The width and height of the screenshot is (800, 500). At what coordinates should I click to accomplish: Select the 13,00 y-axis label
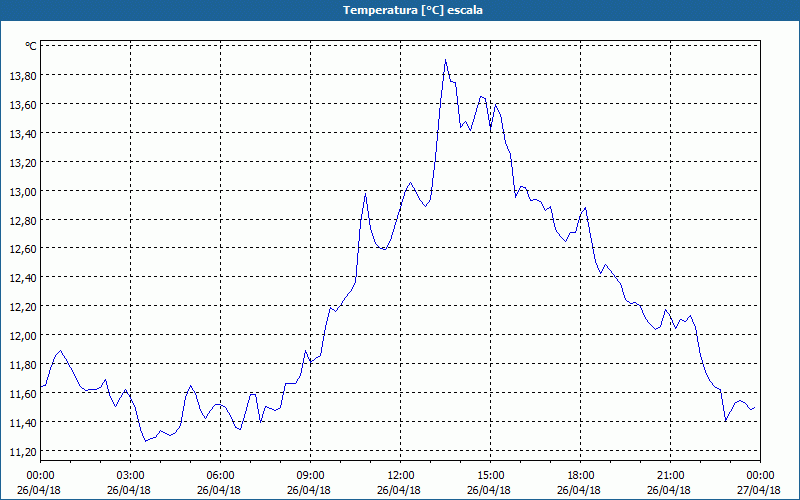coord(23,192)
